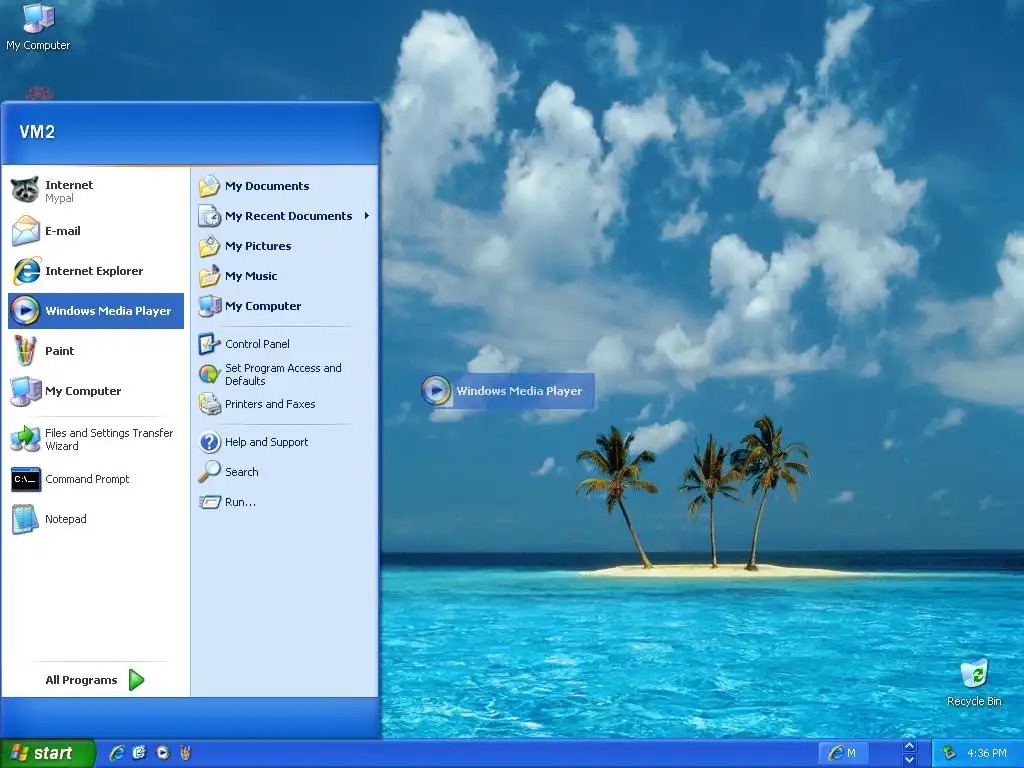
Task: Launch Paint from the Start menu list
Action: (96, 351)
